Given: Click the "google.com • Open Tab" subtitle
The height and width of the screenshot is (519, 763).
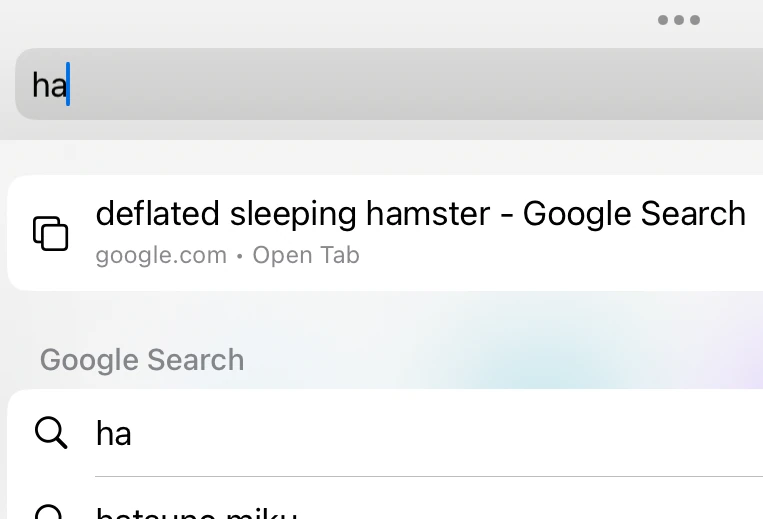Looking at the screenshot, I should point(227,255).
